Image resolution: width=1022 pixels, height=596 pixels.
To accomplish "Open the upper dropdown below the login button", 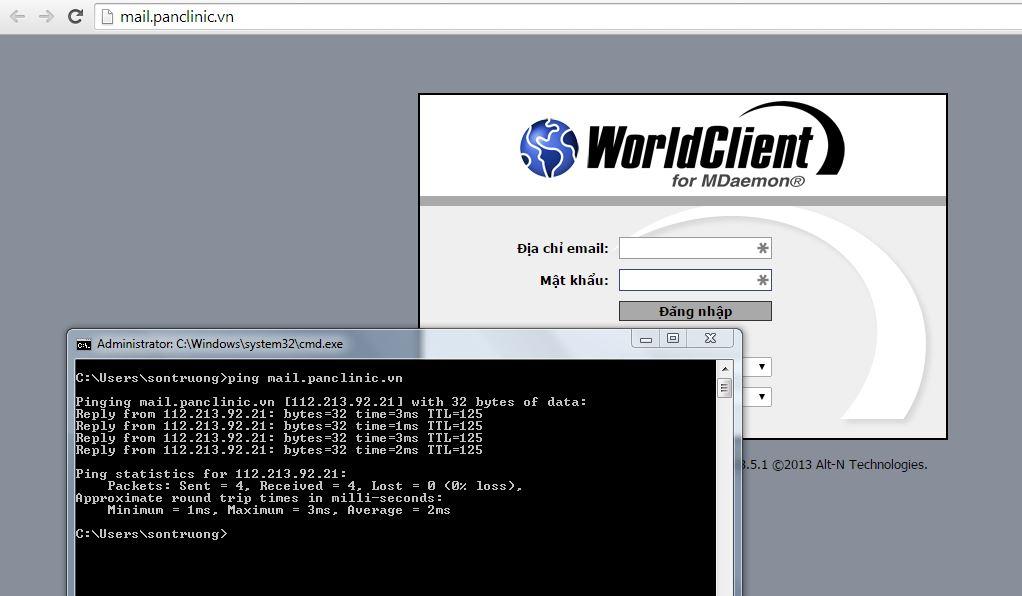I will [761, 367].
